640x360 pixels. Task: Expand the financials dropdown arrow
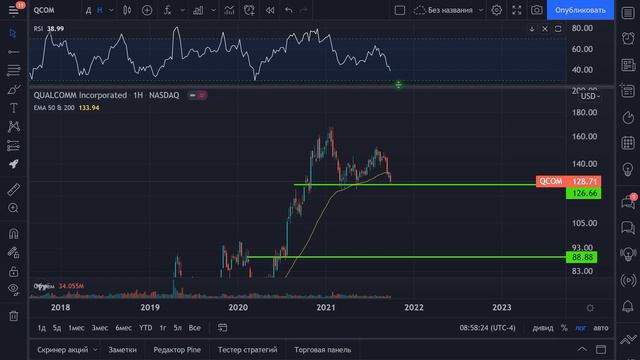tap(213, 10)
